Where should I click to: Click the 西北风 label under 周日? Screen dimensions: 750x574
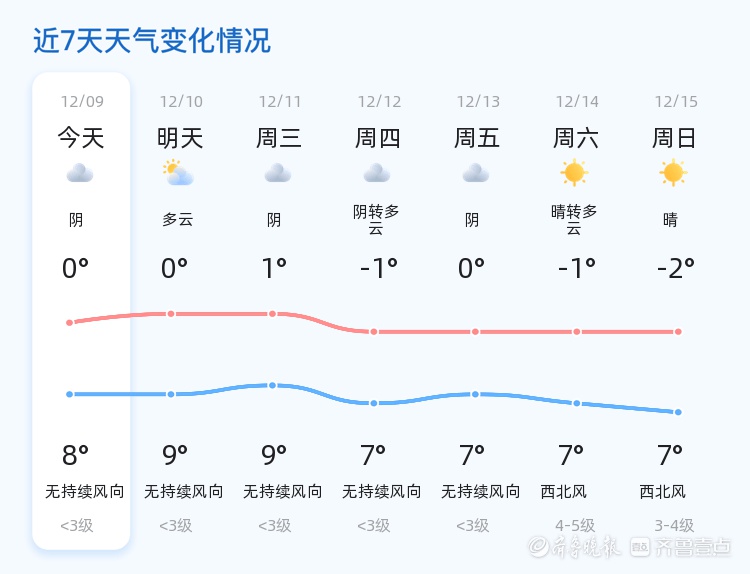(663, 492)
